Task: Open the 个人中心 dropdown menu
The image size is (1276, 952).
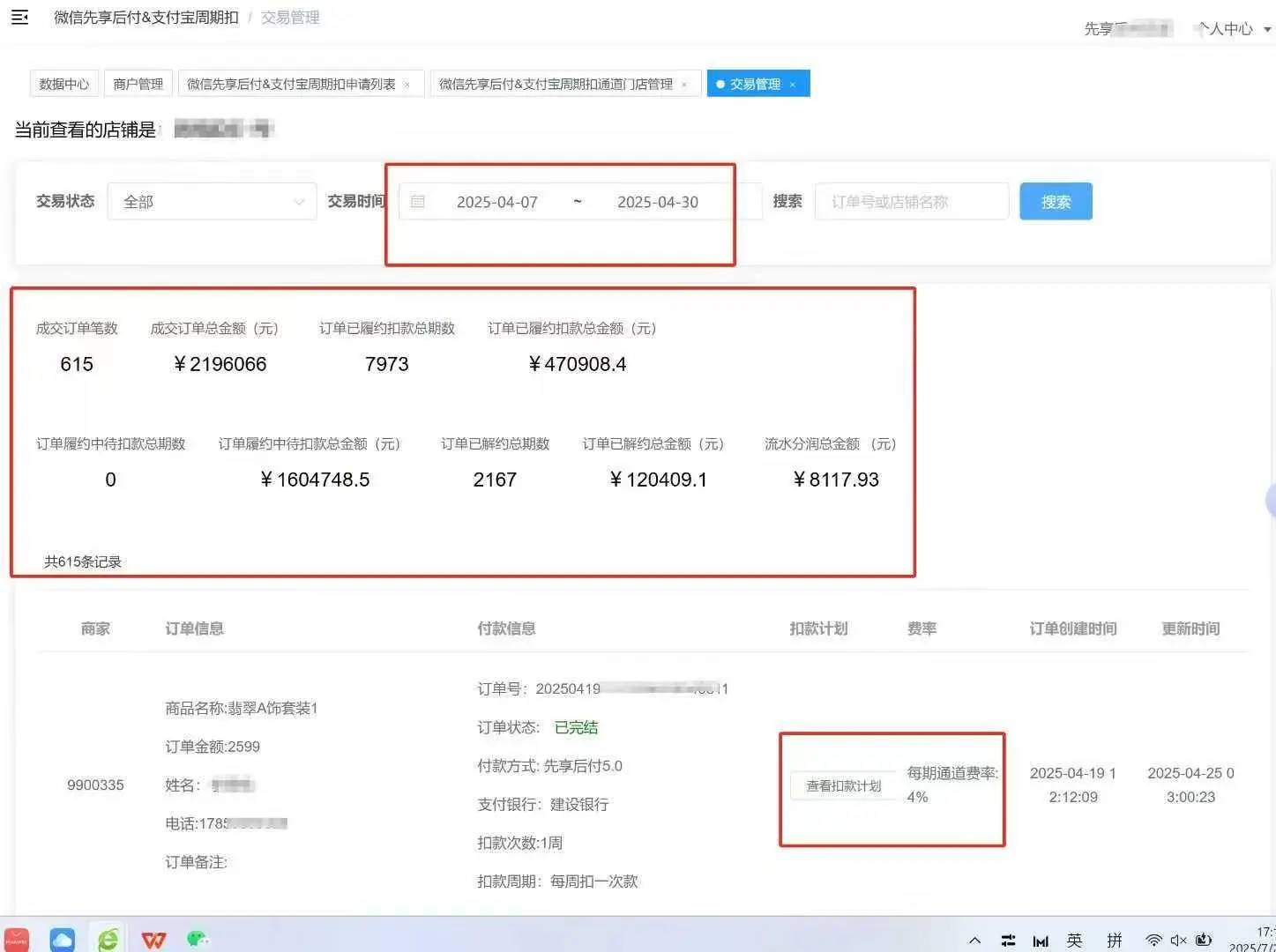Action: [1233, 29]
